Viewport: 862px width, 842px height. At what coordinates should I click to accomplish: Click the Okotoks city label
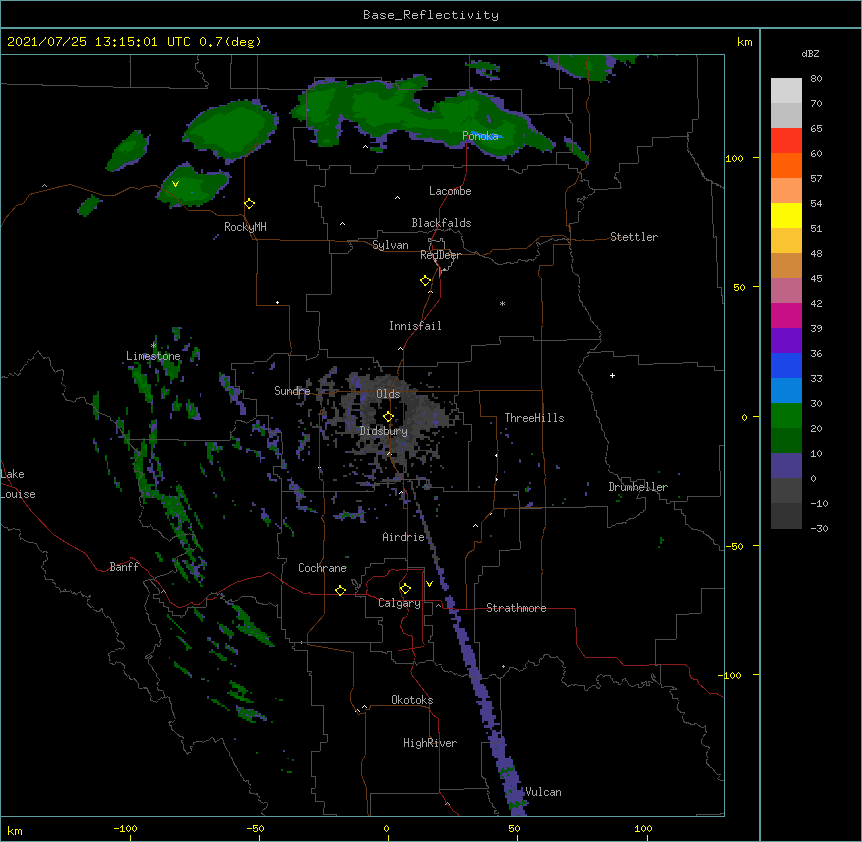tap(412, 700)
